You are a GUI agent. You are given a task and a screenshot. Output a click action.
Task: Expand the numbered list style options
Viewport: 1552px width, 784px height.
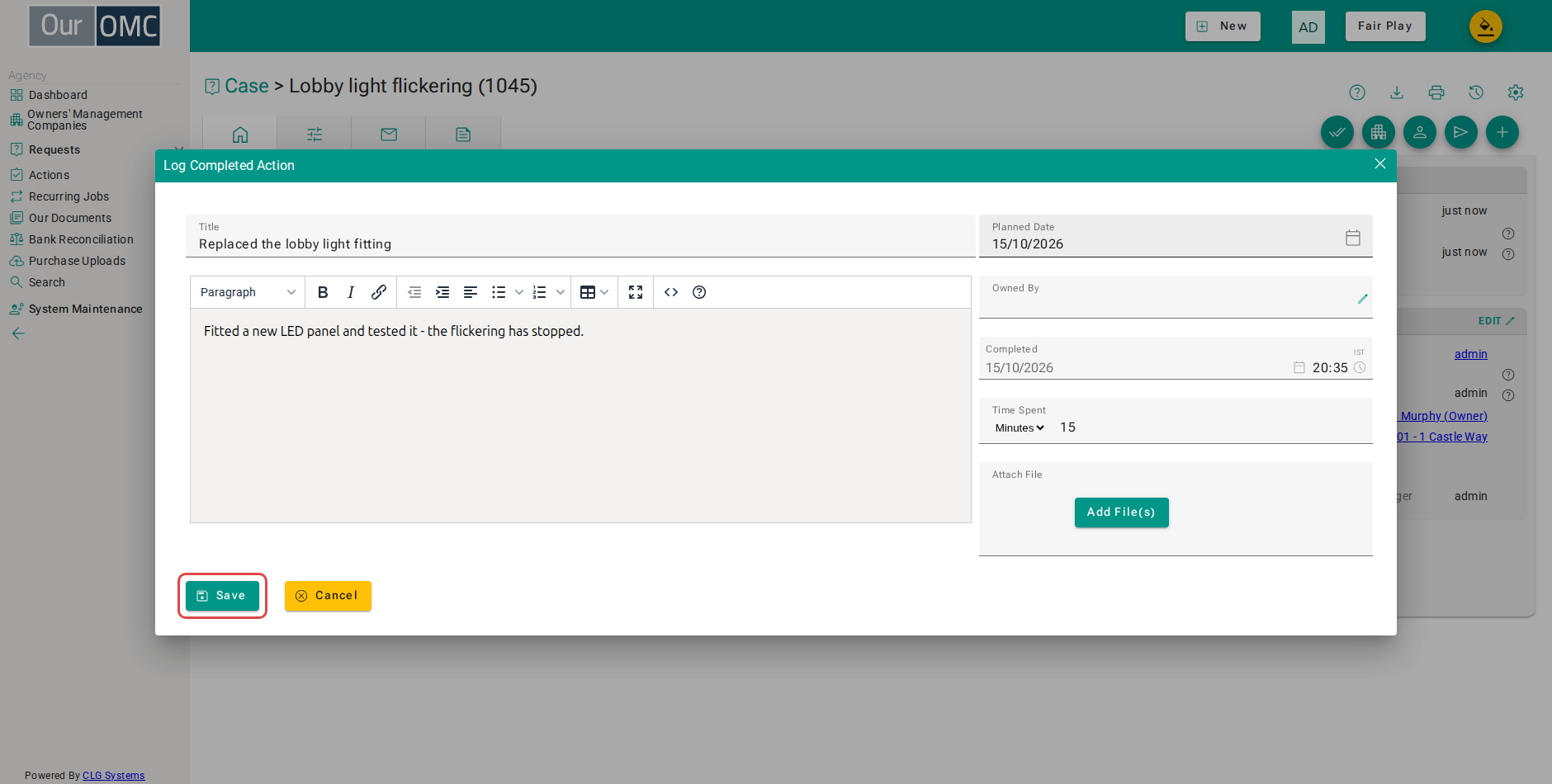(x=561, y=292)
